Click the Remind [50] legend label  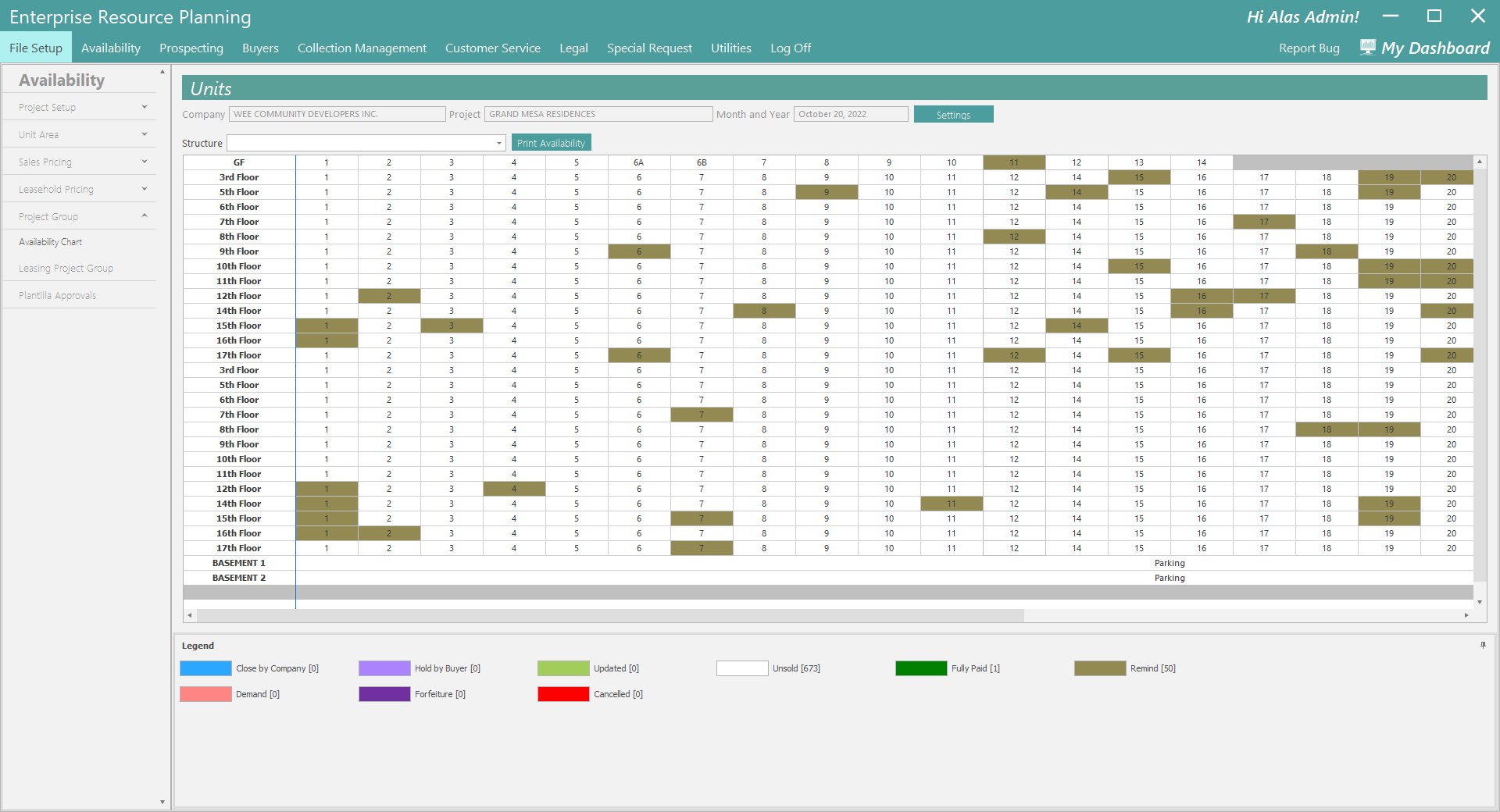click(1152, 668)
